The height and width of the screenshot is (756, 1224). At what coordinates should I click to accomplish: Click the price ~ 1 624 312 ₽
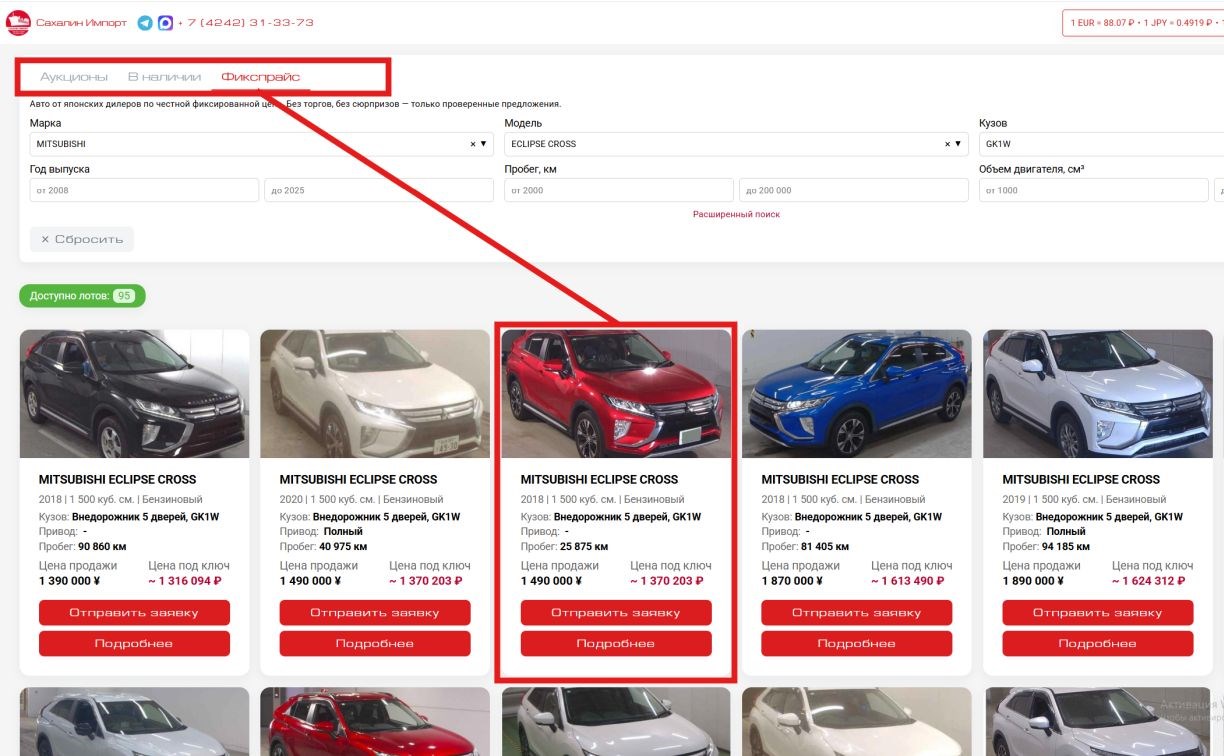coord(1149,581)
